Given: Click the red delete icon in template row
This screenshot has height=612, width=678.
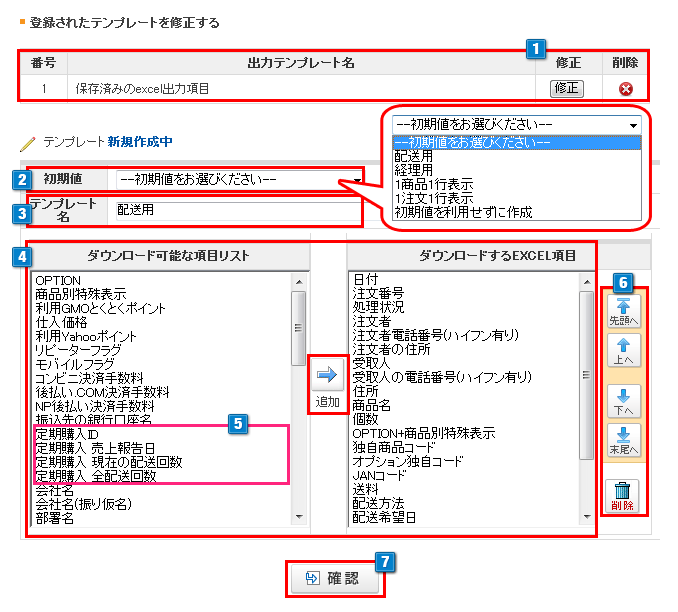Looking at the screenshot, I should (626, 88).
